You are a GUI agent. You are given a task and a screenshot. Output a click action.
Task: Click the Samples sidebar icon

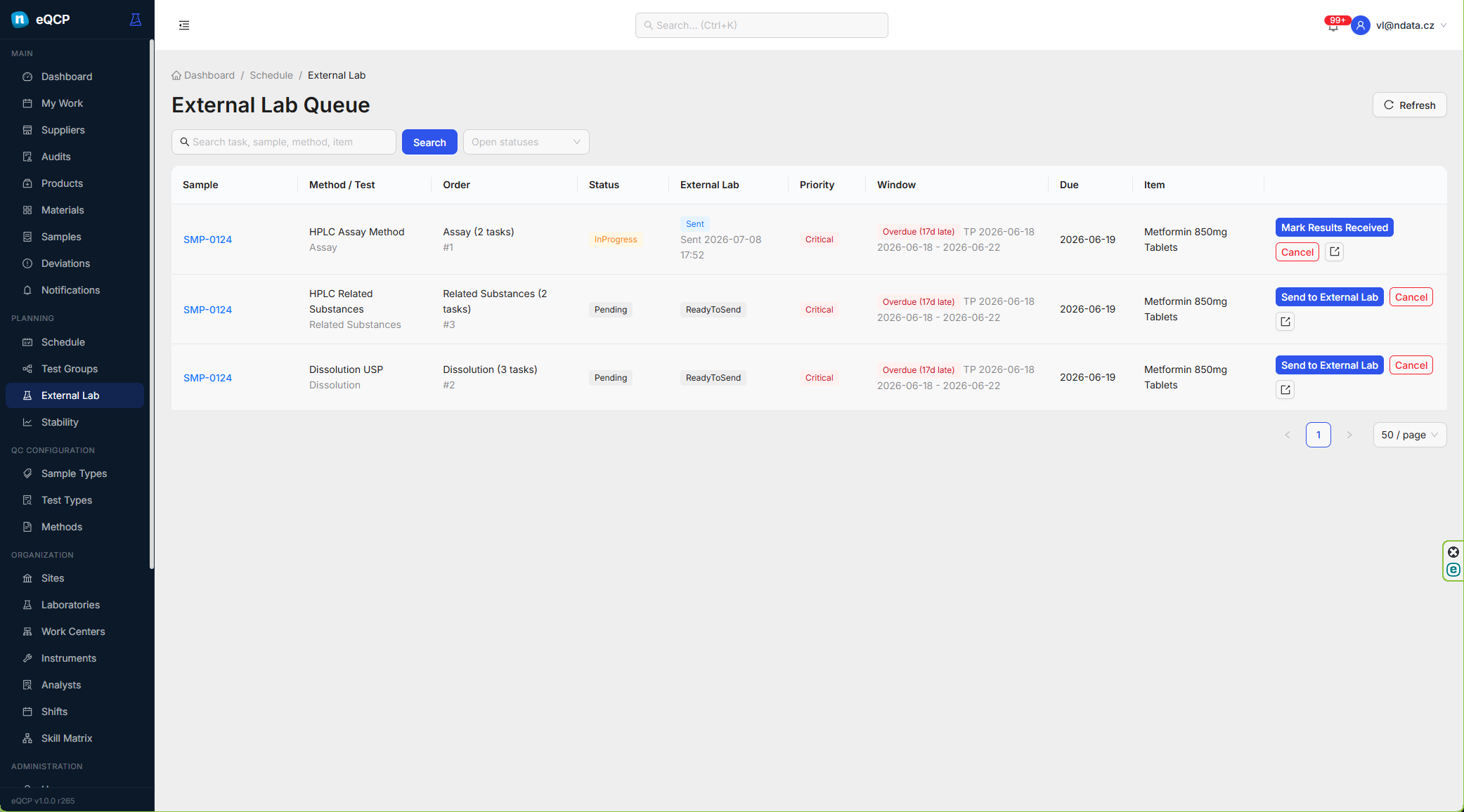pyautogui.click(x=27, y=237)
